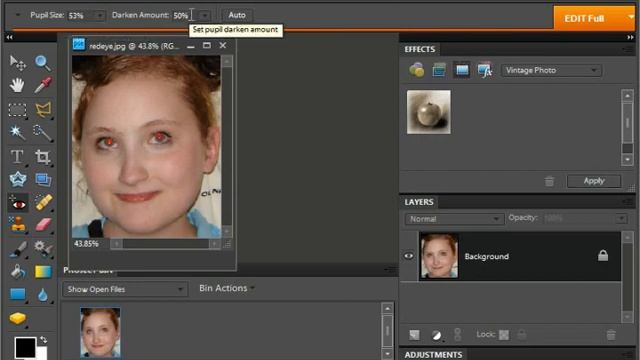The height and width of the screenshot is (360, 640).
Task: Apply the selected Vintage Photo effect
Action: 594,181
